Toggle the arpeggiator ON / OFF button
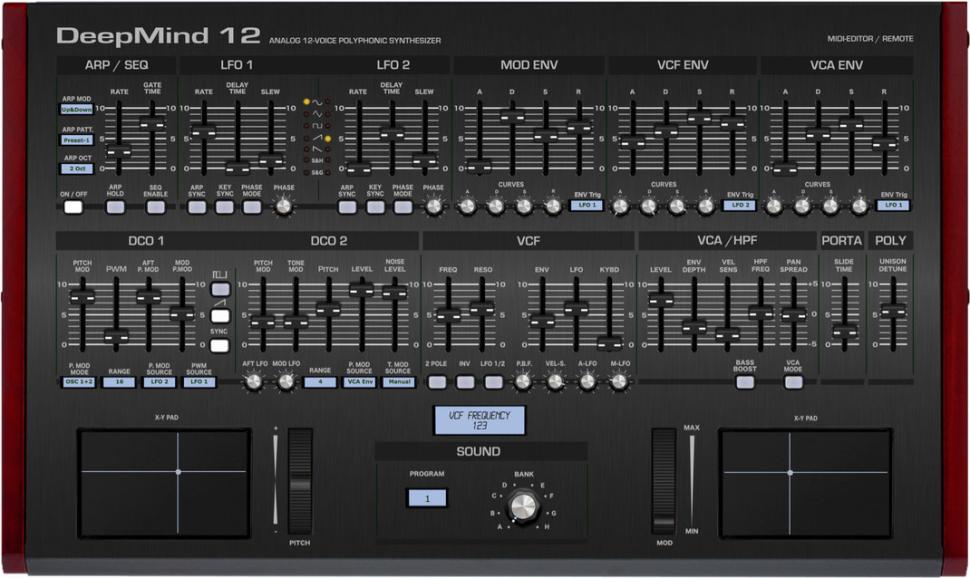This screenshot has width=970, height=578. [73, 207]
